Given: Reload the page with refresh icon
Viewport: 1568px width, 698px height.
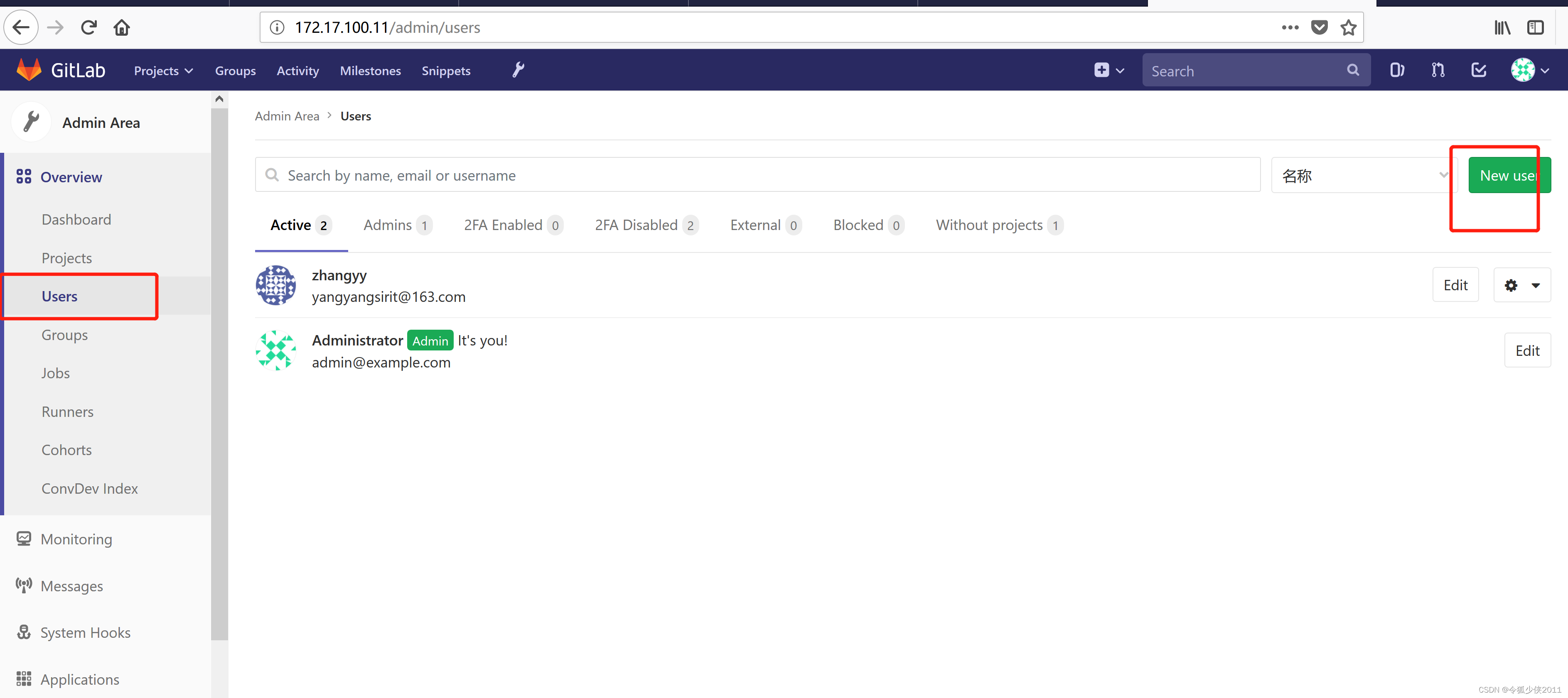Looking at the screenshot, I should tap(89, 27).
